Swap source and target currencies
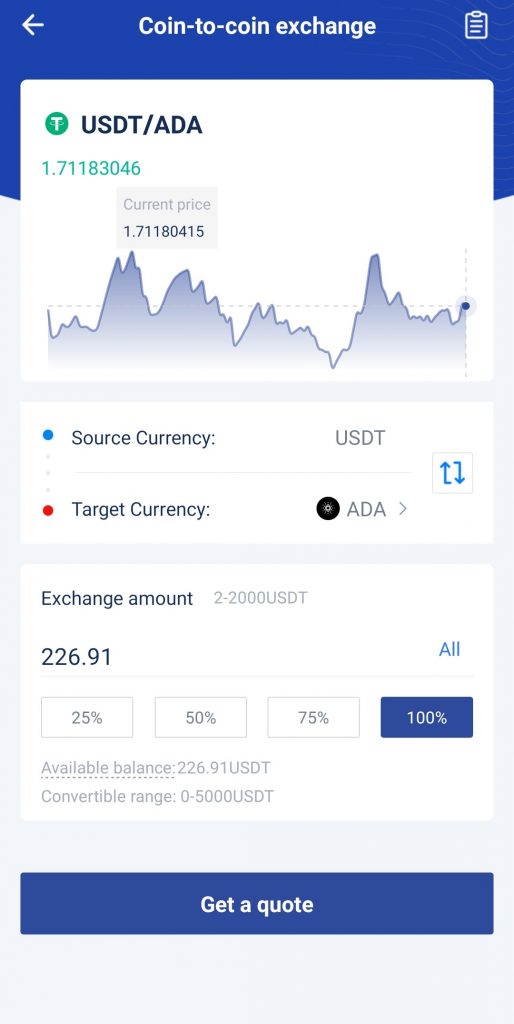The height and width of the screenshot is (1024, 514). click(452, 473)
